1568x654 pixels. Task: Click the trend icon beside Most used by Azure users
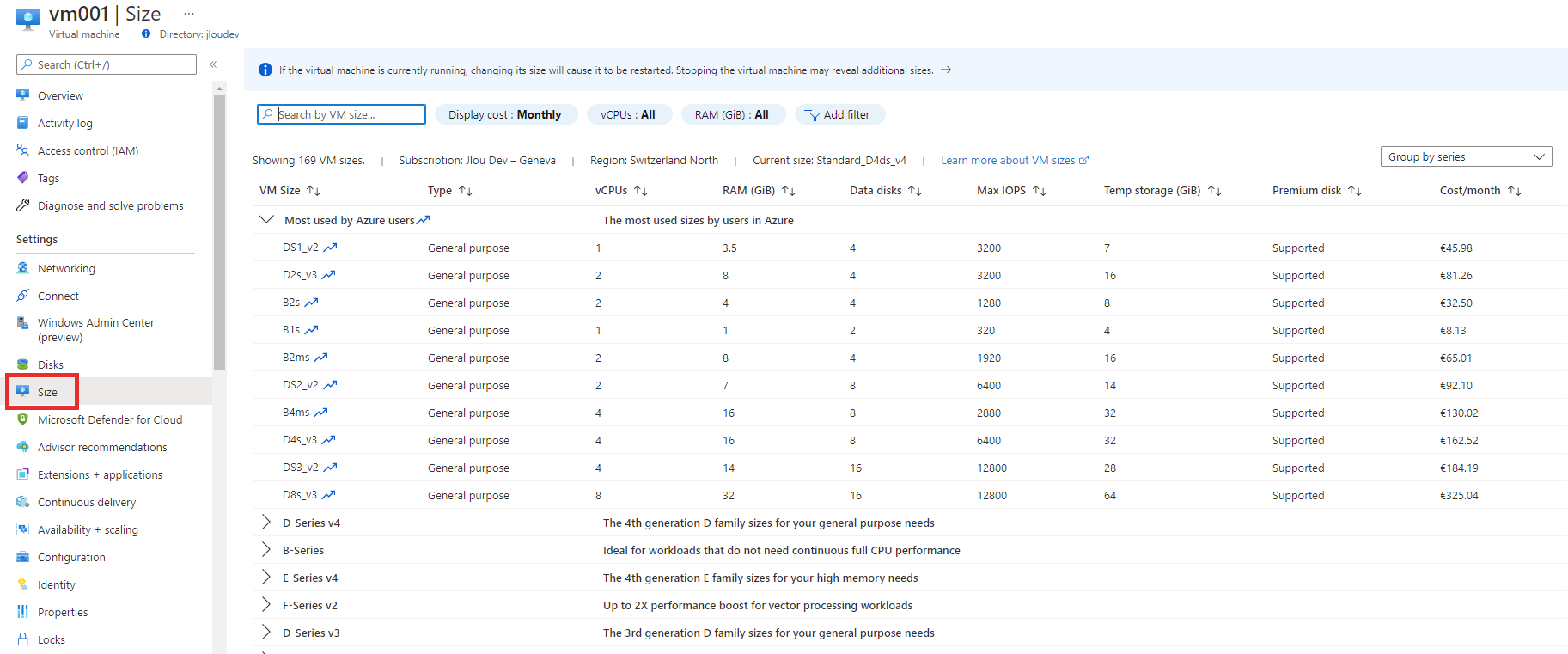(x=423, y=220)
